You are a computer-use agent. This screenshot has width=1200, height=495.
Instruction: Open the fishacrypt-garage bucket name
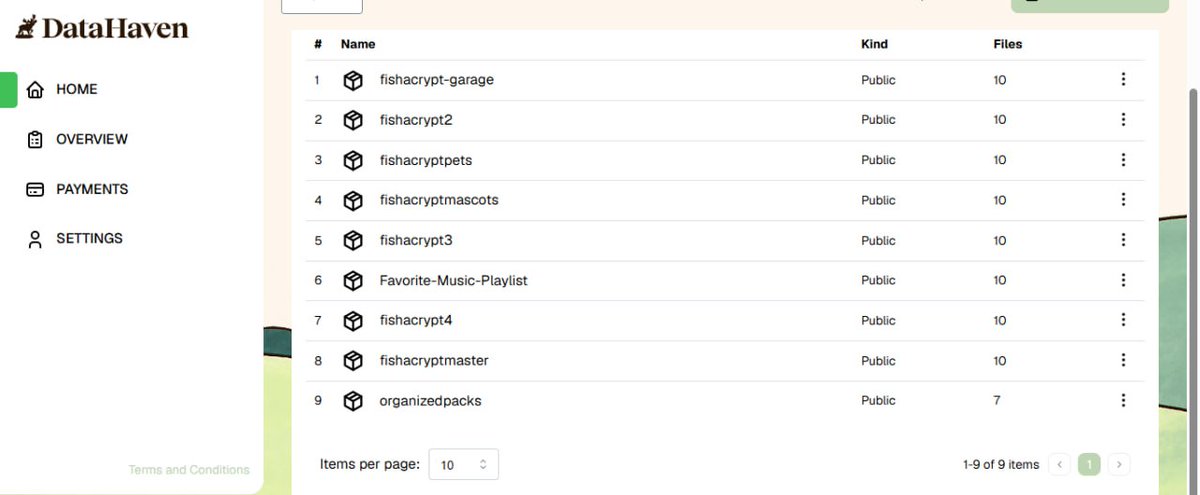click(437, 80)
